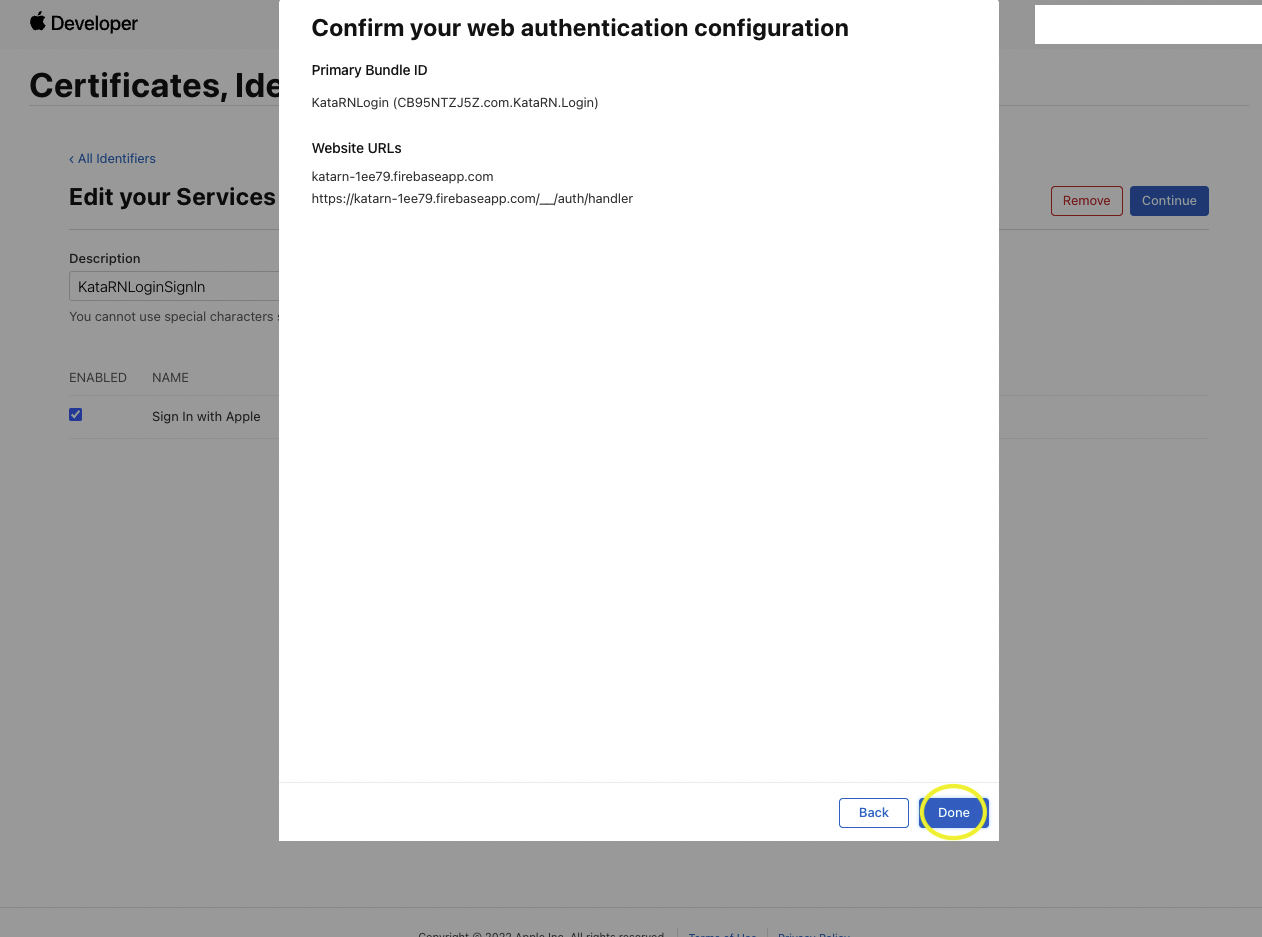Click the red Remove button
The image size is (1262, 937).
point(1087,201)
